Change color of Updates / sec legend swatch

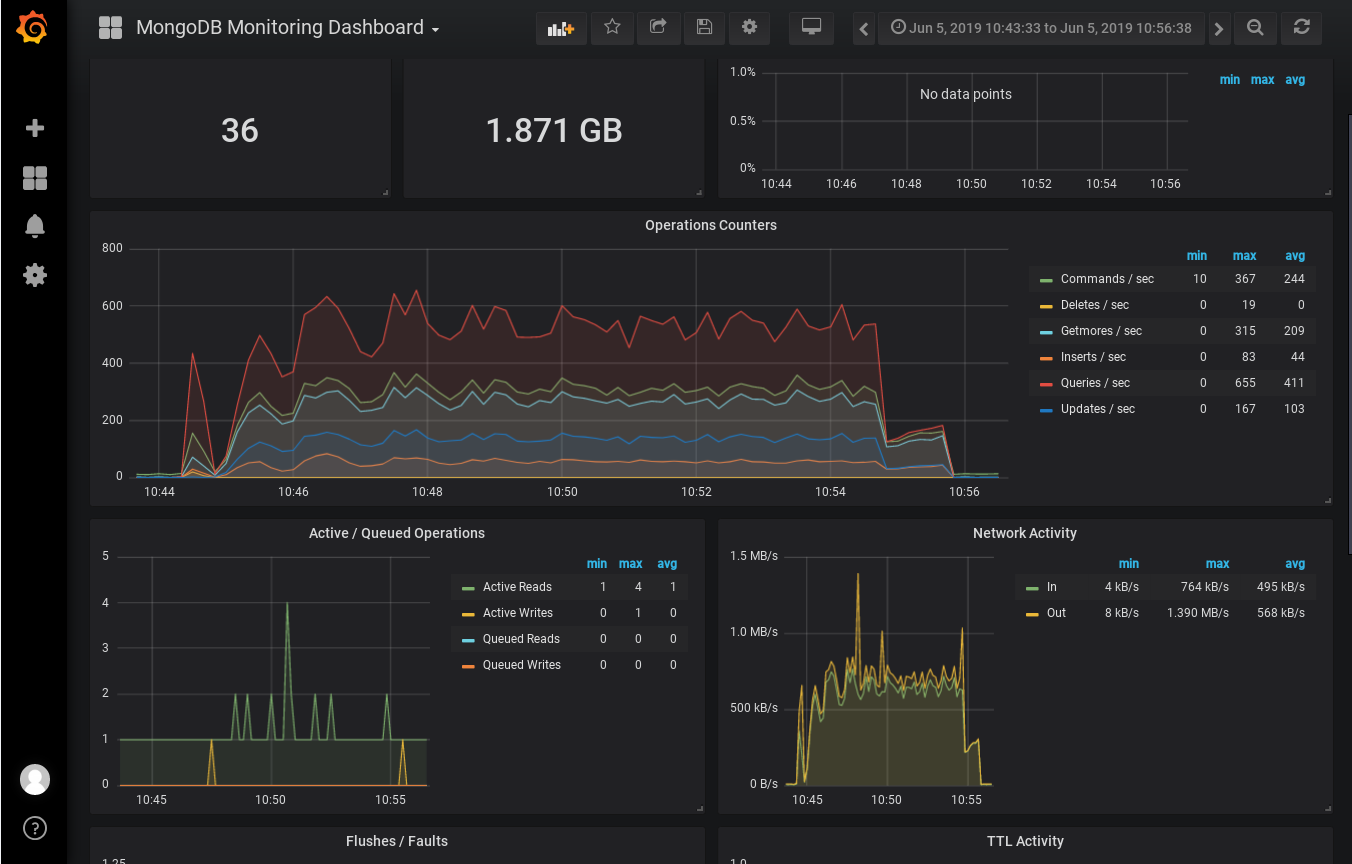tap(1046, 410)
